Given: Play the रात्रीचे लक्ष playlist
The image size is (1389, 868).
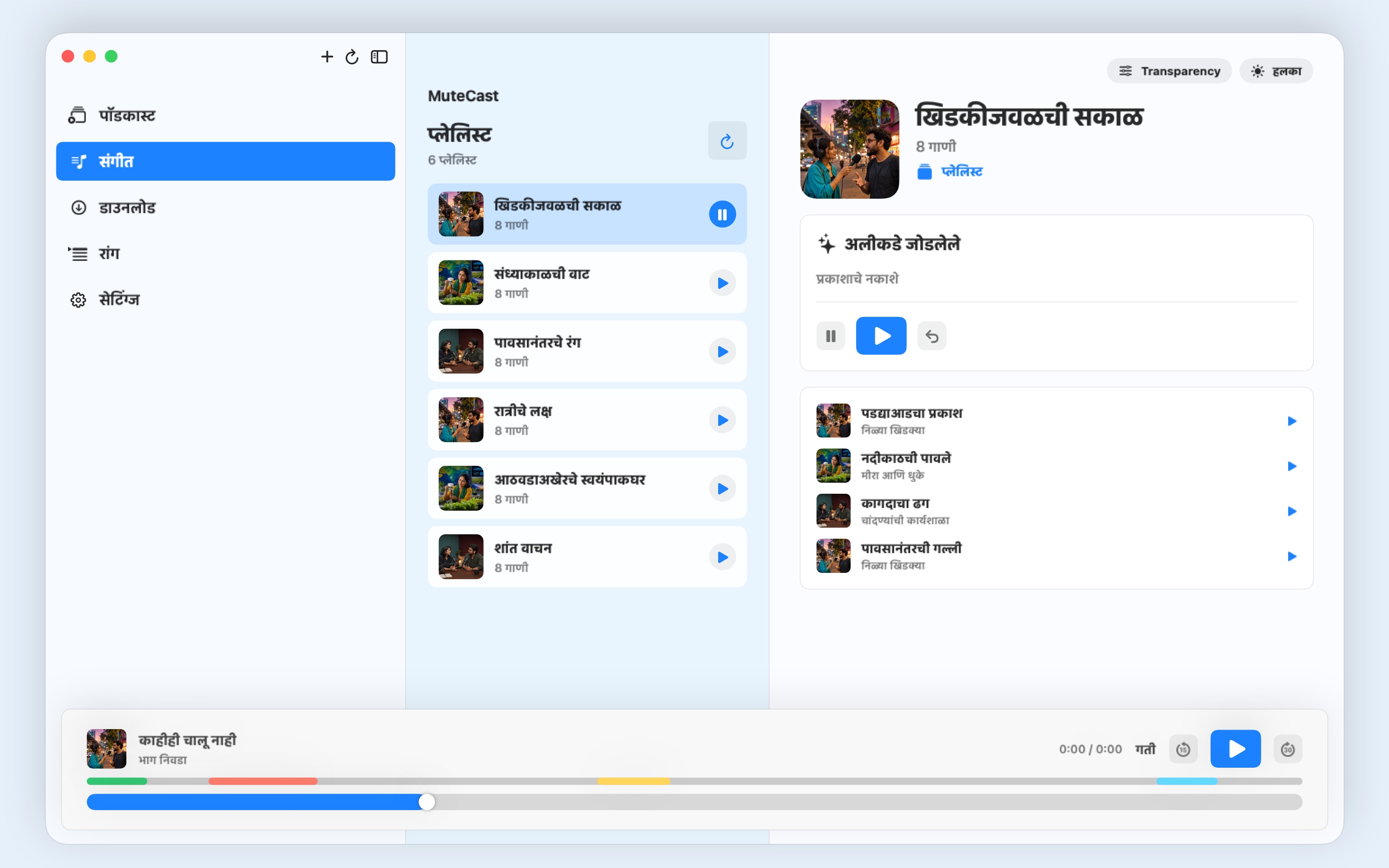Looking at the screenshot, I should pos(722,420).
